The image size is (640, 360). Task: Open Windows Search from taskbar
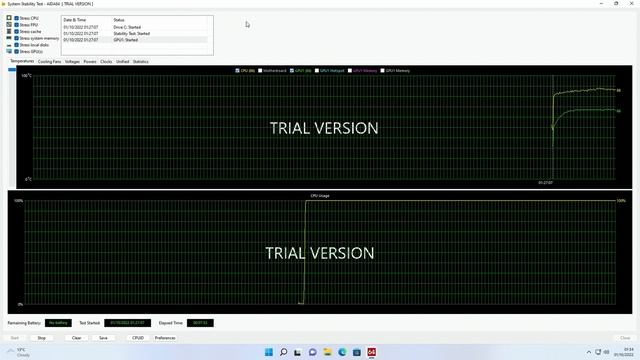pos(283,352)
